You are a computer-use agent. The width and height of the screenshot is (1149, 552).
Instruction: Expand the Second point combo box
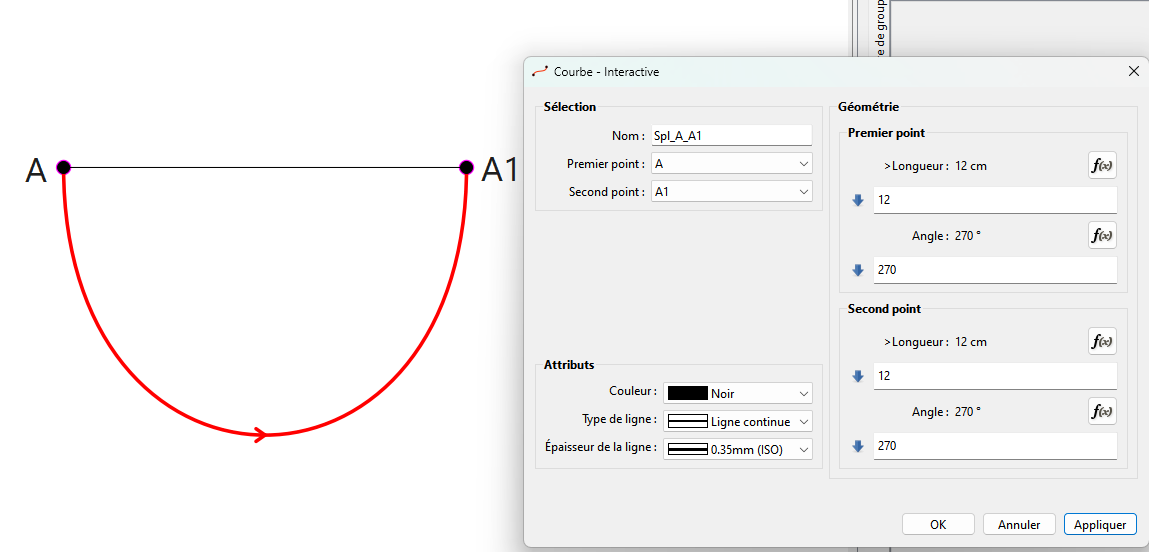click(x=731, y=192)
